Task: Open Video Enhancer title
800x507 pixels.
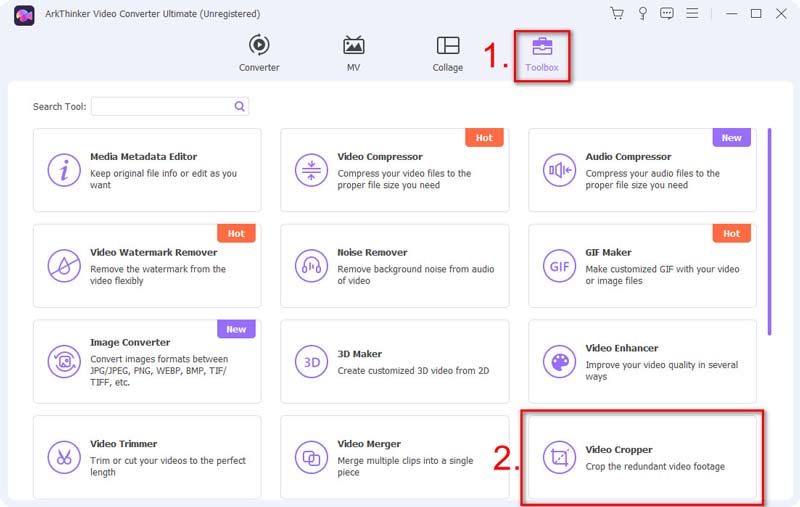Action: click(621, 348)
